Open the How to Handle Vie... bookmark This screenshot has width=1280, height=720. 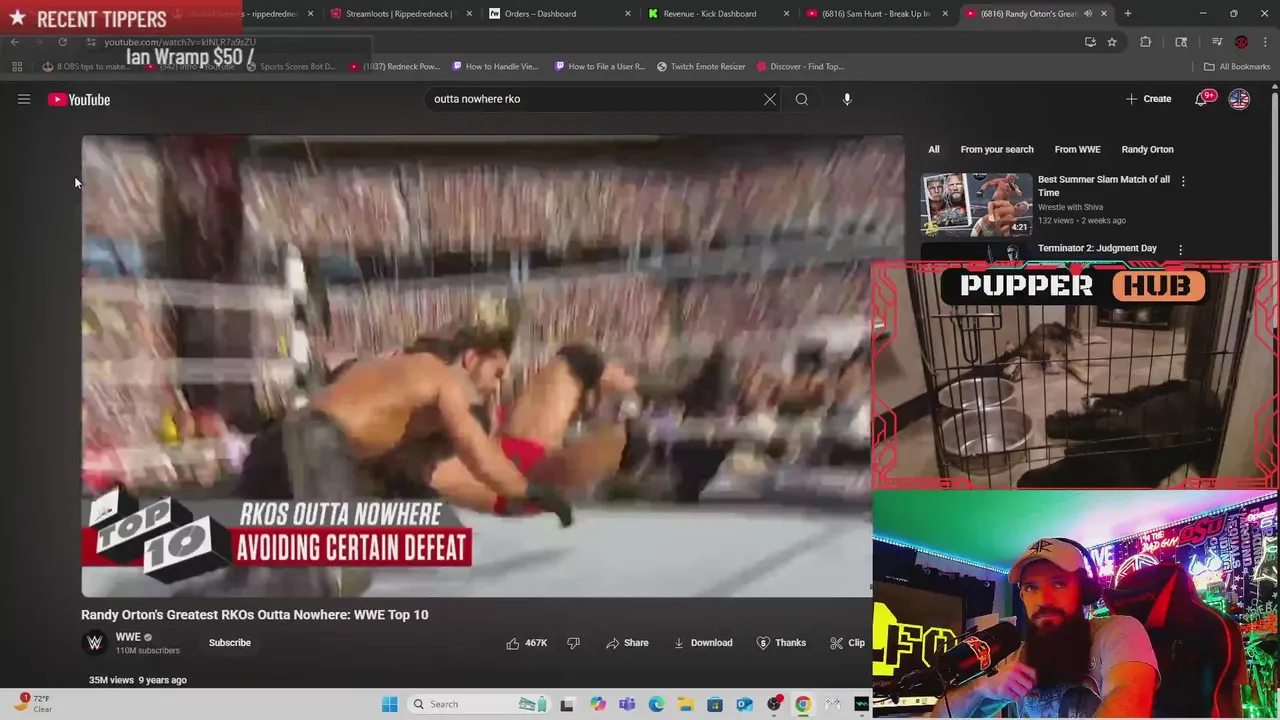[x=495, y=66]
